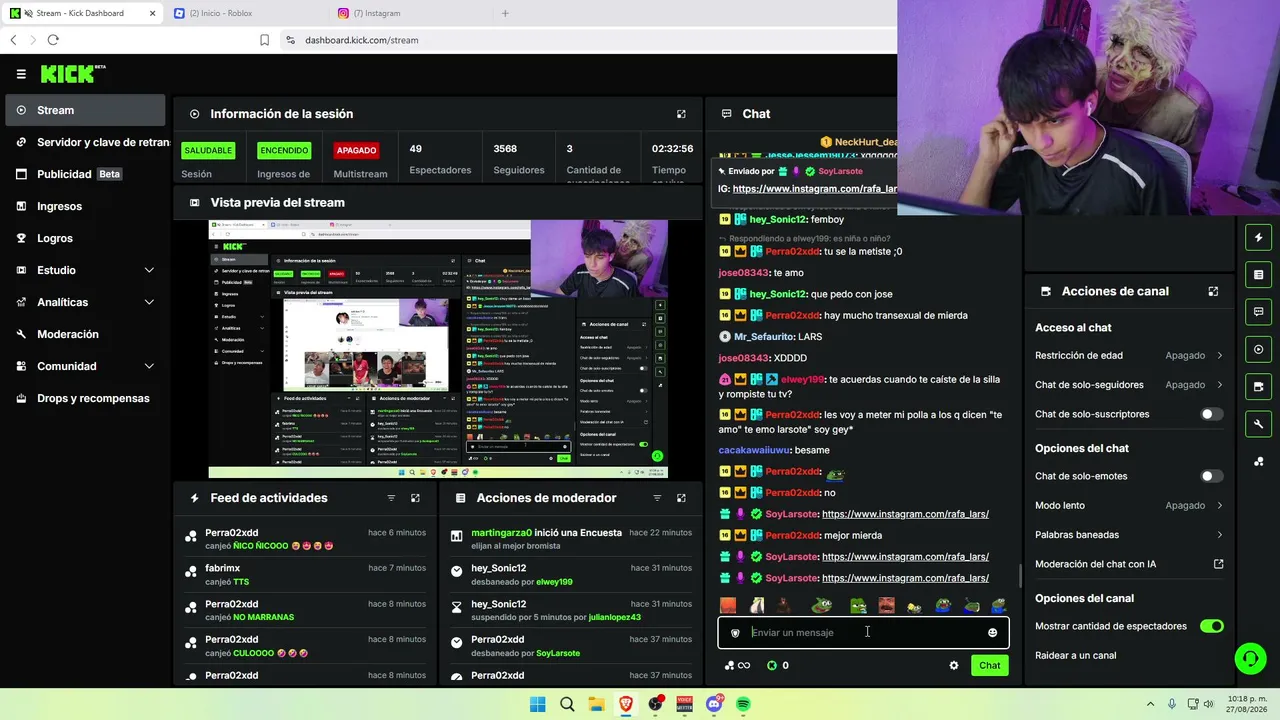This screenshot has width=1280, height=720.
Task: Switch to the Instagram browser tab
Action: click(x=410, y=13)
